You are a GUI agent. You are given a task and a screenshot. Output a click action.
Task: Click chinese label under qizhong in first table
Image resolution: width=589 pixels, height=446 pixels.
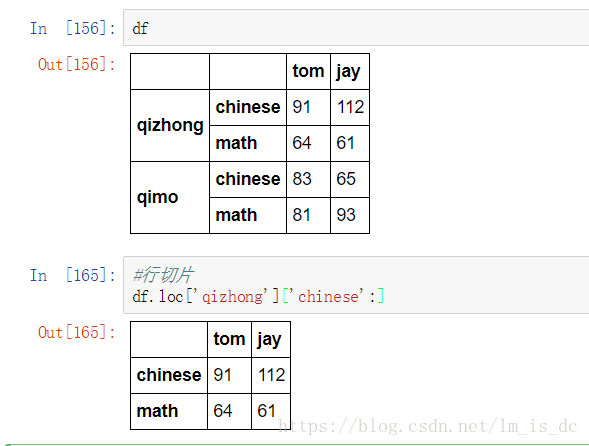tap(248, 107)
